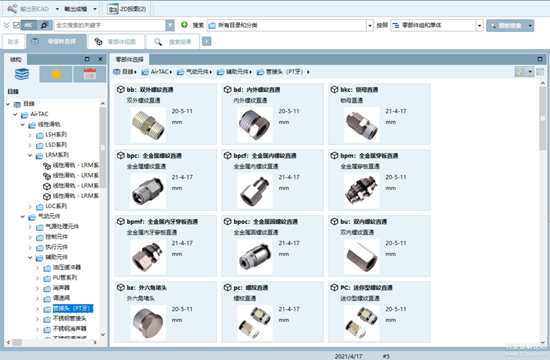Open the 'bd' internal-external thread fitting thumbnail

[x=255, y=125]
